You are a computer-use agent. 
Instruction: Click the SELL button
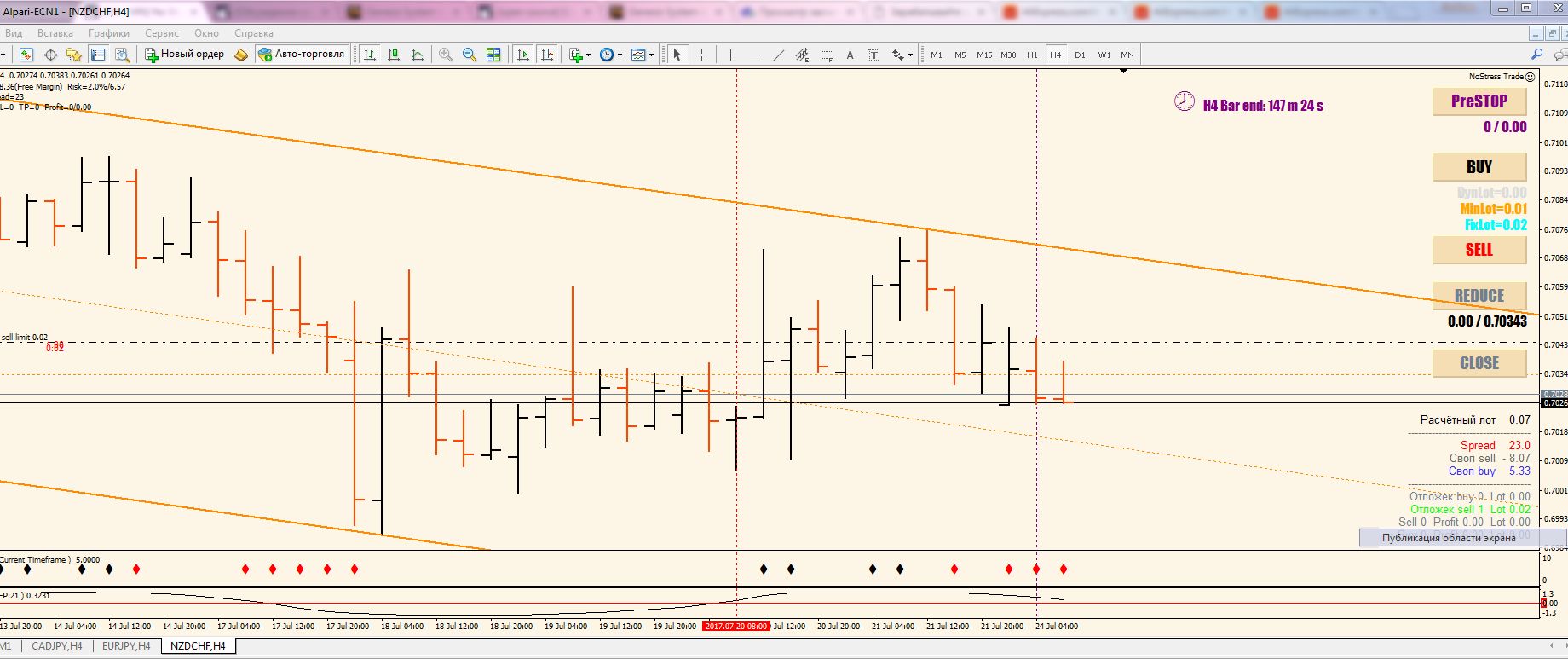click(1479, 250)
